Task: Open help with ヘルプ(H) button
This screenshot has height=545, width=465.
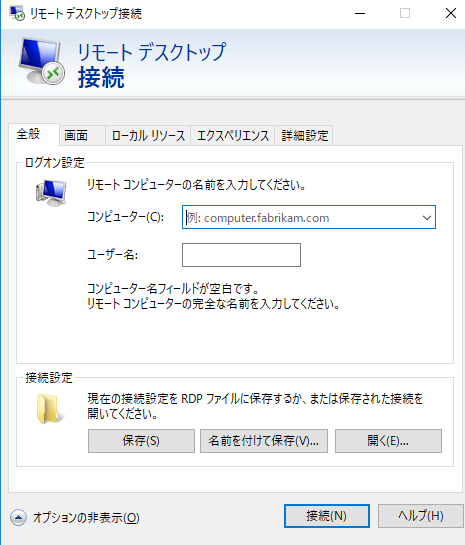Action: [x=421, y=516]
